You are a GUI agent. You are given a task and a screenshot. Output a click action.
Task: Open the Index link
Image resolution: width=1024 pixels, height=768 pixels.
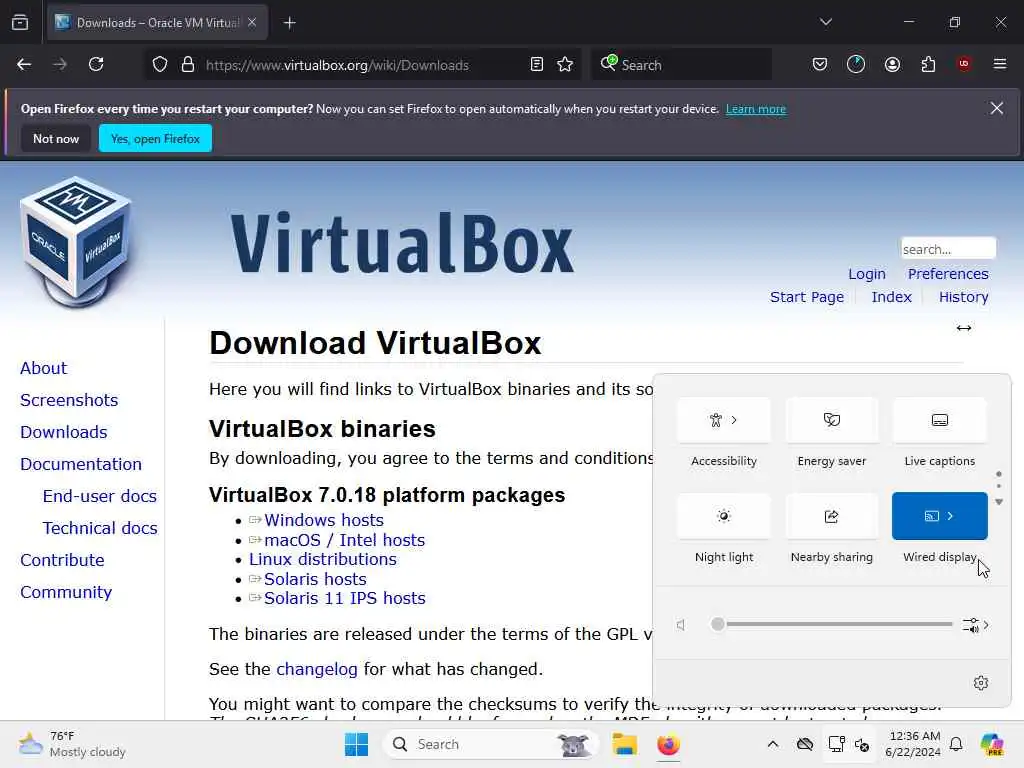coord(891,297)
